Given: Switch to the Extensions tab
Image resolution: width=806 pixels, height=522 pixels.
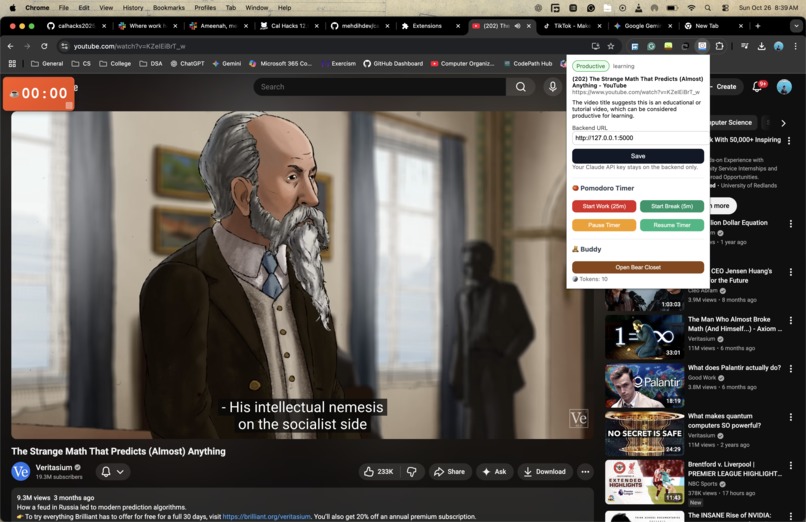Looking at the screenshot, I should click(429, 26).
